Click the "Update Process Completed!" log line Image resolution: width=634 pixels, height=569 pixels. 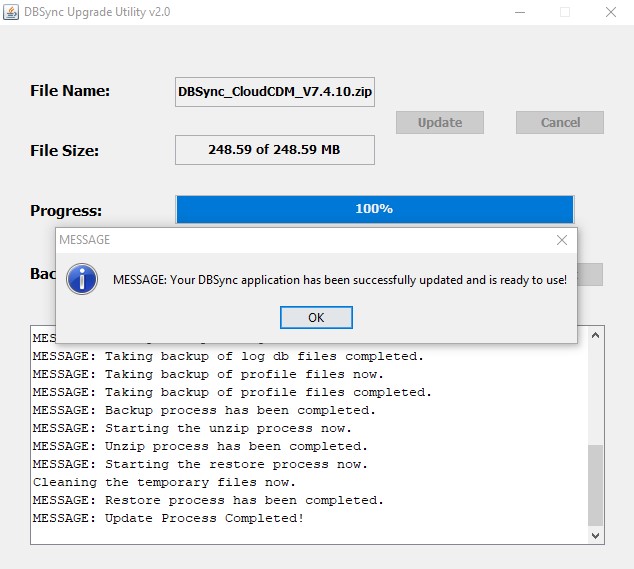(168, 518)
